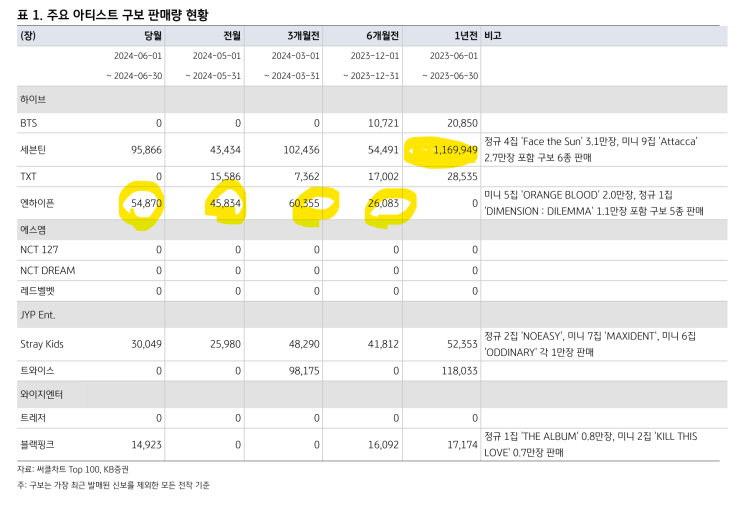Click the date '2023-06-01'
Screen dimensions: 743x513
tap(454, 56)
